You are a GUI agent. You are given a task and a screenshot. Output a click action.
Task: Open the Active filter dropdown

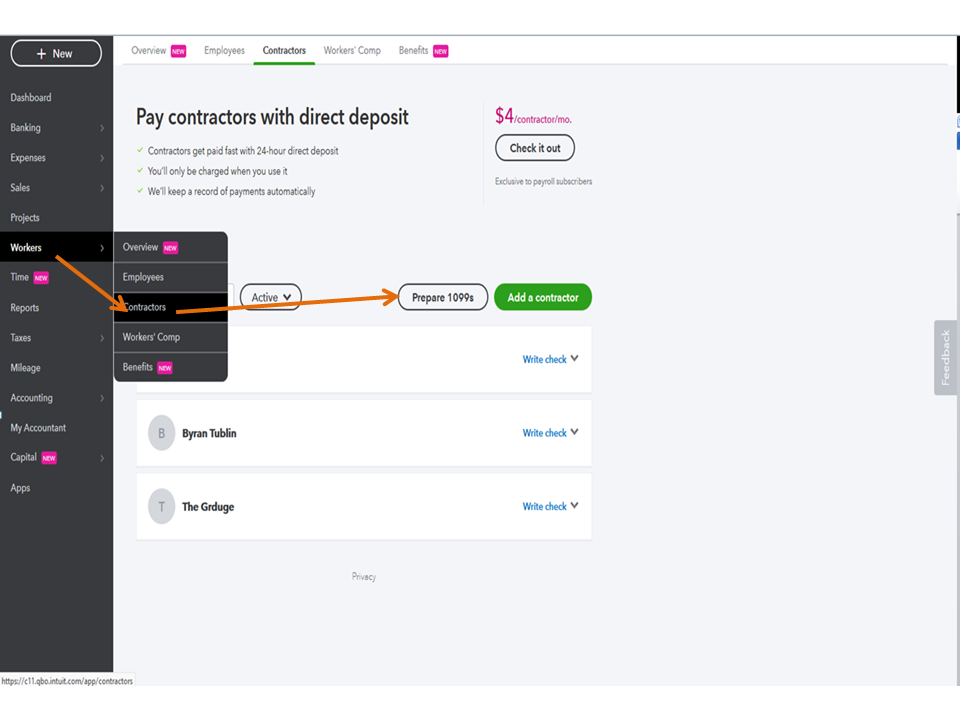[x=270, y=297]
